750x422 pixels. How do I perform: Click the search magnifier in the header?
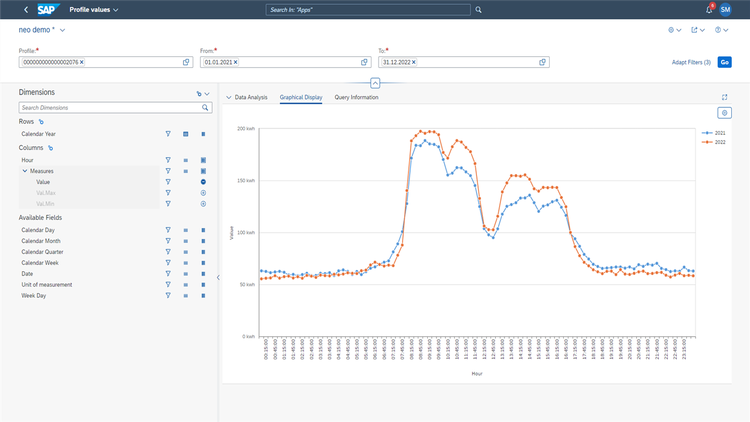pyautogui.click(x=478, y=10)
